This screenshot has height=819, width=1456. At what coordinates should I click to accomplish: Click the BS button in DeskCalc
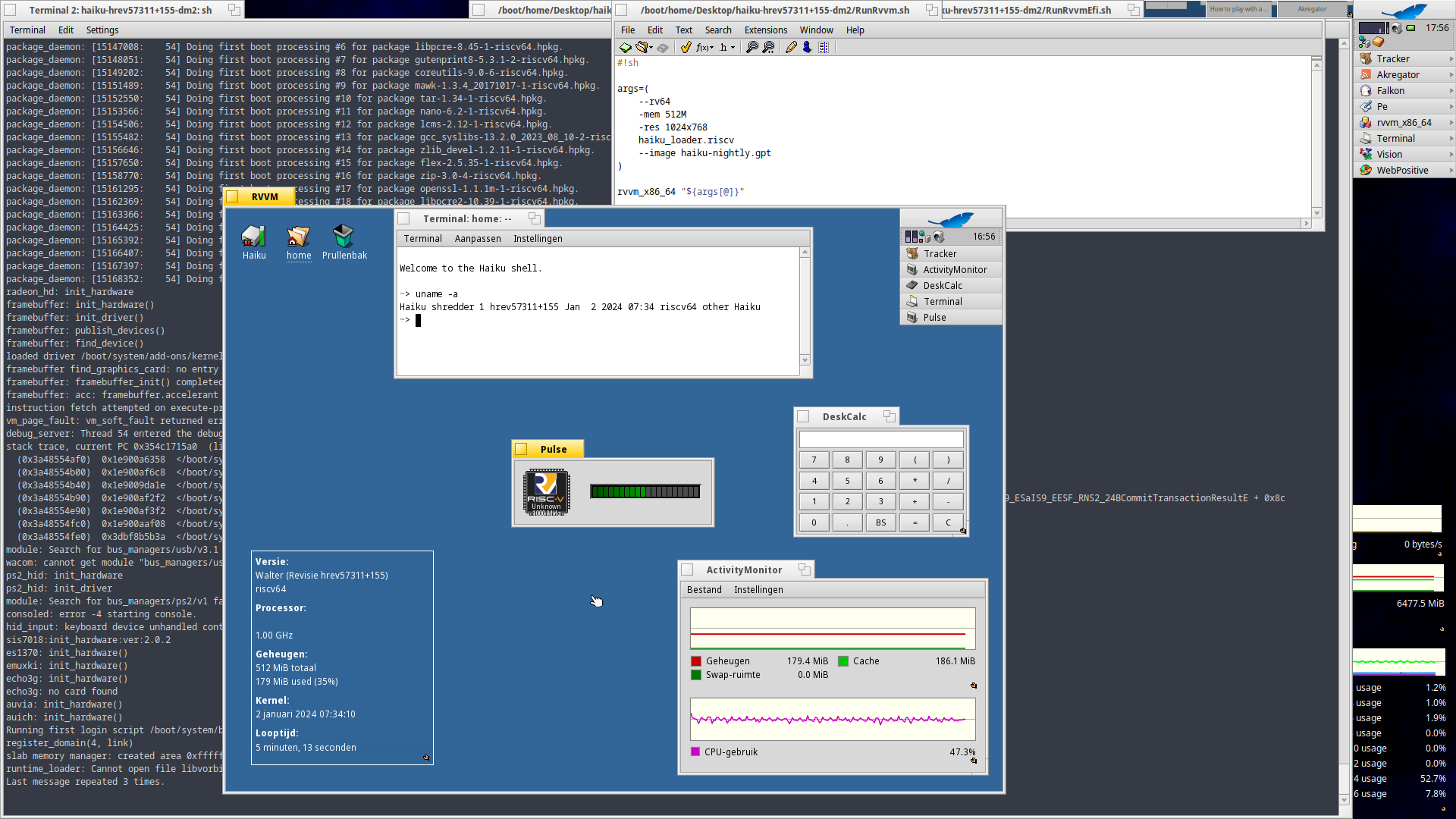point(880,522)
